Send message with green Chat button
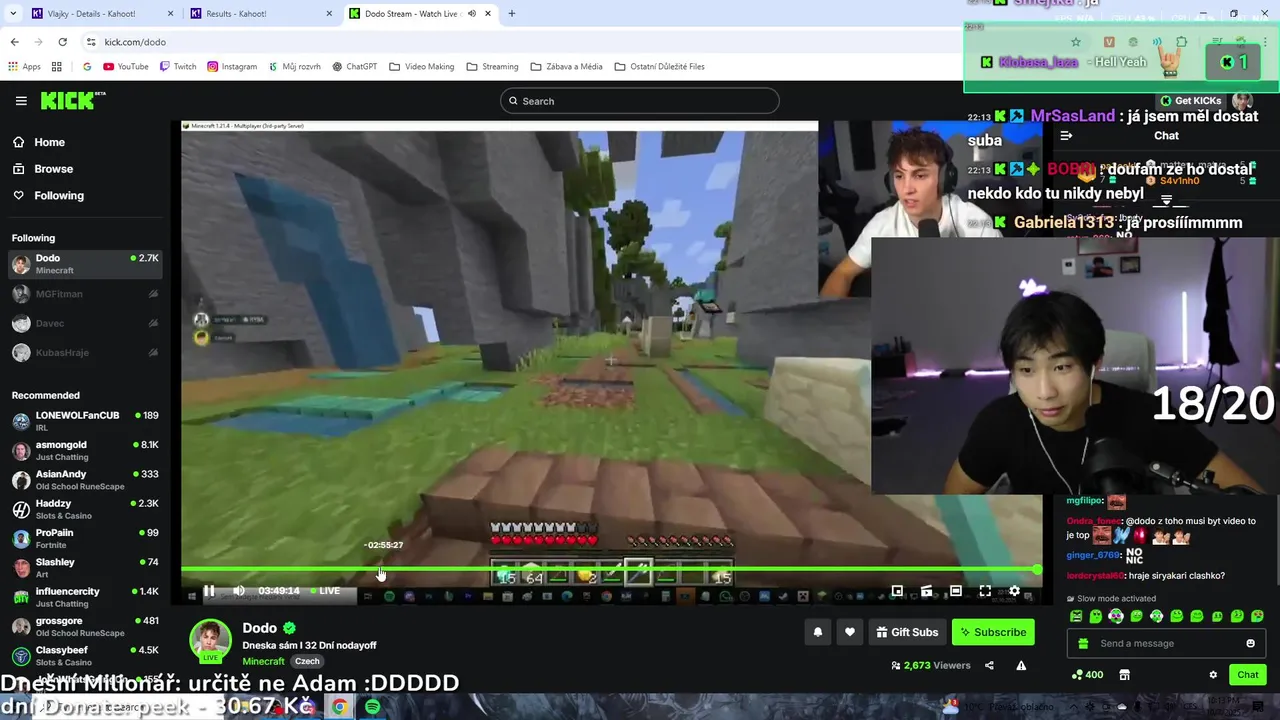1280x720 pixels. (1248, 675)
